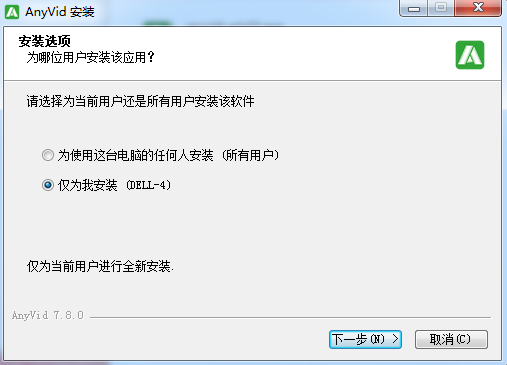Click the AnyVid 7.8.0 version text

[48, 315]
